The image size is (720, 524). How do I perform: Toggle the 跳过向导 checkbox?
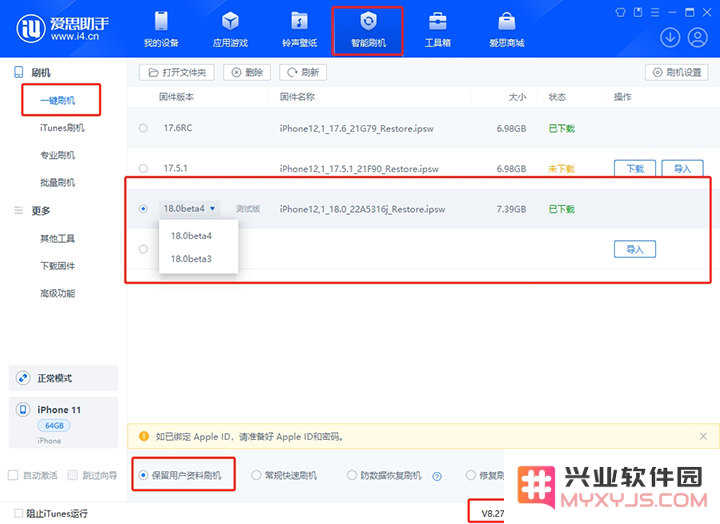[73, 475]
